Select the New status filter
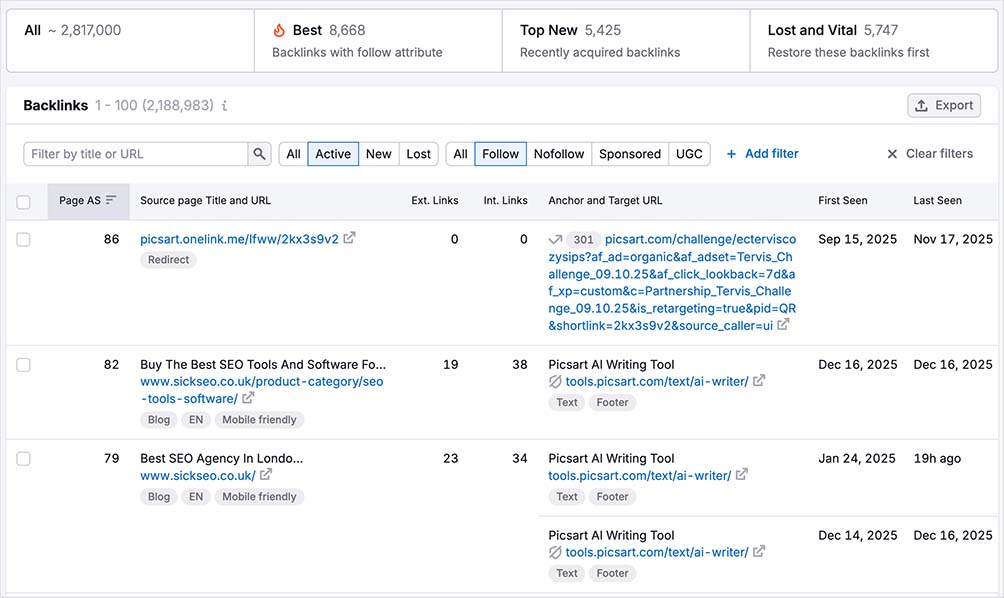The image size is (1004, 598). tap(378, 154)
